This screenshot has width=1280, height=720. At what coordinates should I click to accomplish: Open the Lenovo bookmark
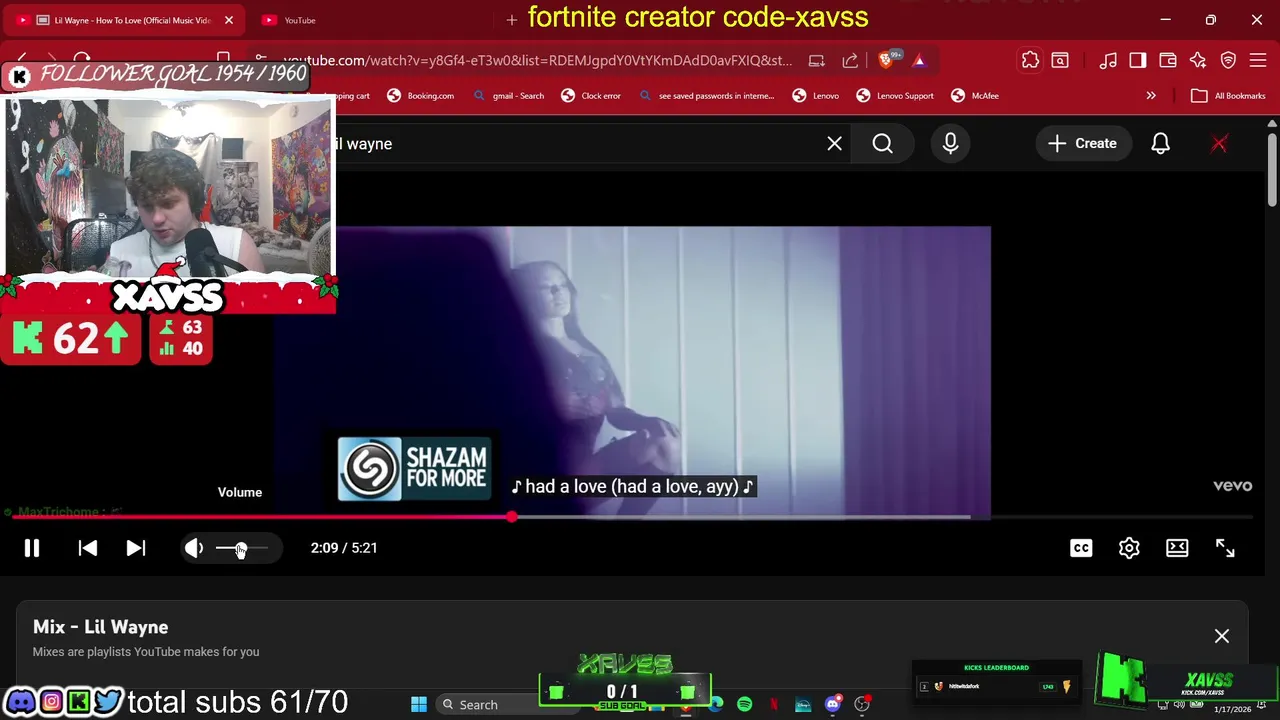point(815,96)
